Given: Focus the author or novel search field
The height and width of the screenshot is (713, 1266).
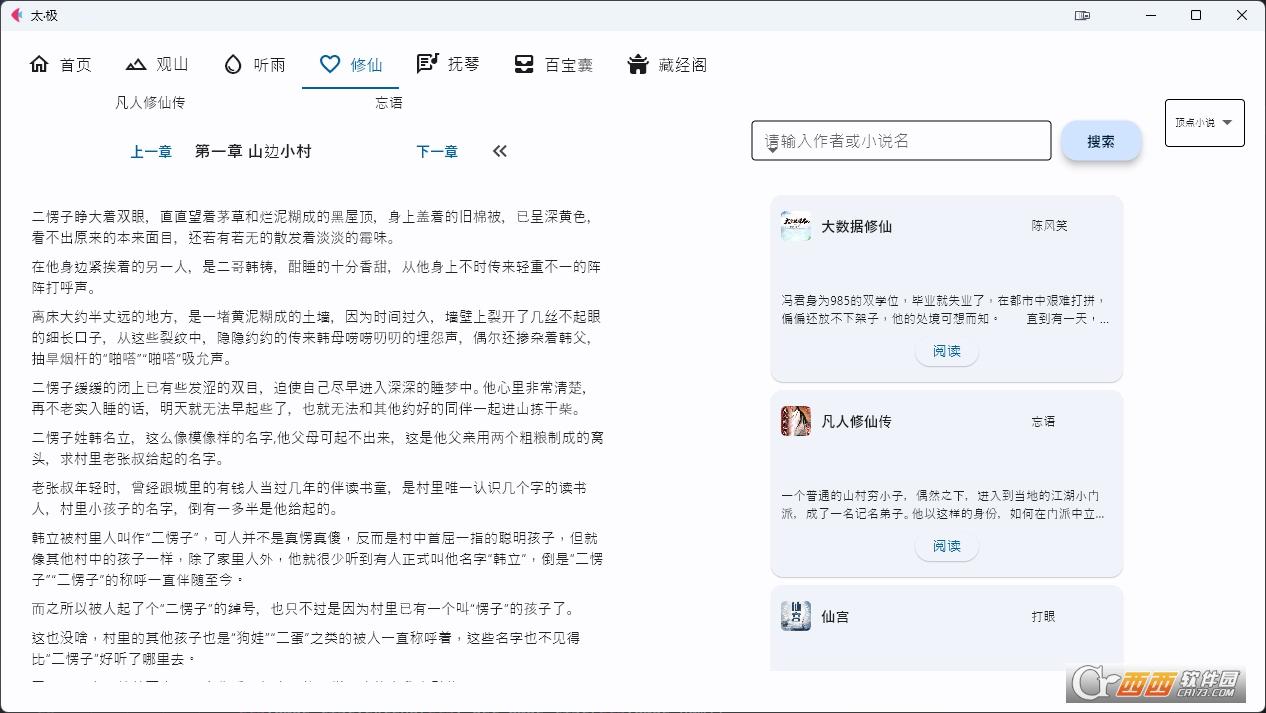Looking at the screenshot, I should click(901, 141).
